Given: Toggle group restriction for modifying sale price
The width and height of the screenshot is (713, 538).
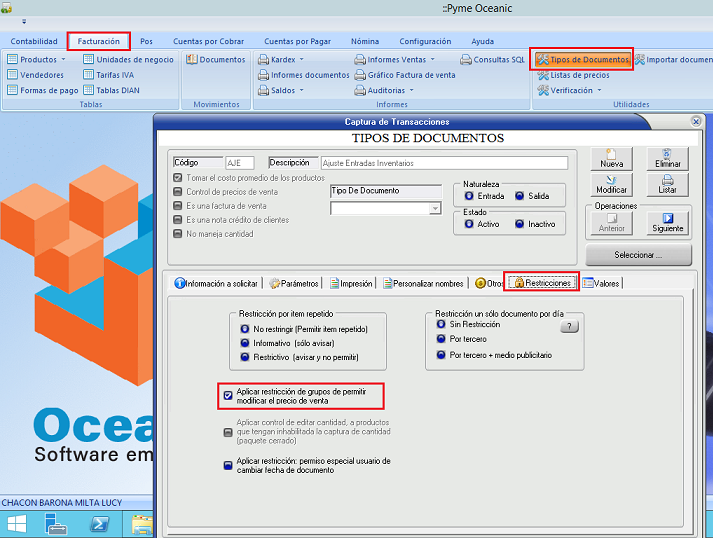Looking at the screenshot, I should point(228,395).
